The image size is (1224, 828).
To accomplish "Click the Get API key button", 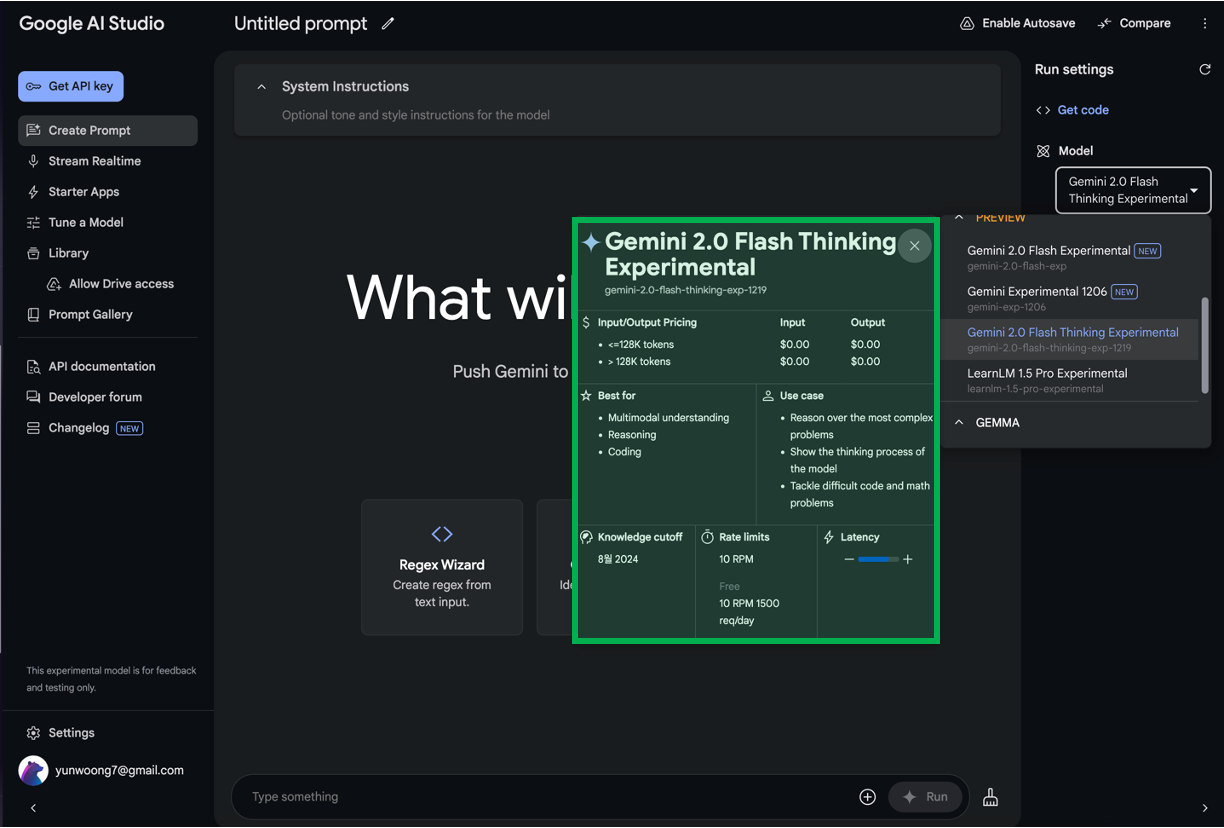I will (x=71, y=86).
